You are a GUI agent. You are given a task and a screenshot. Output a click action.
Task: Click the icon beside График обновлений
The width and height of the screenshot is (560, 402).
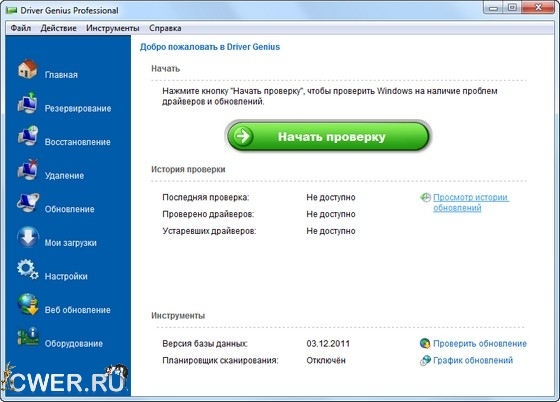[425, 360]
